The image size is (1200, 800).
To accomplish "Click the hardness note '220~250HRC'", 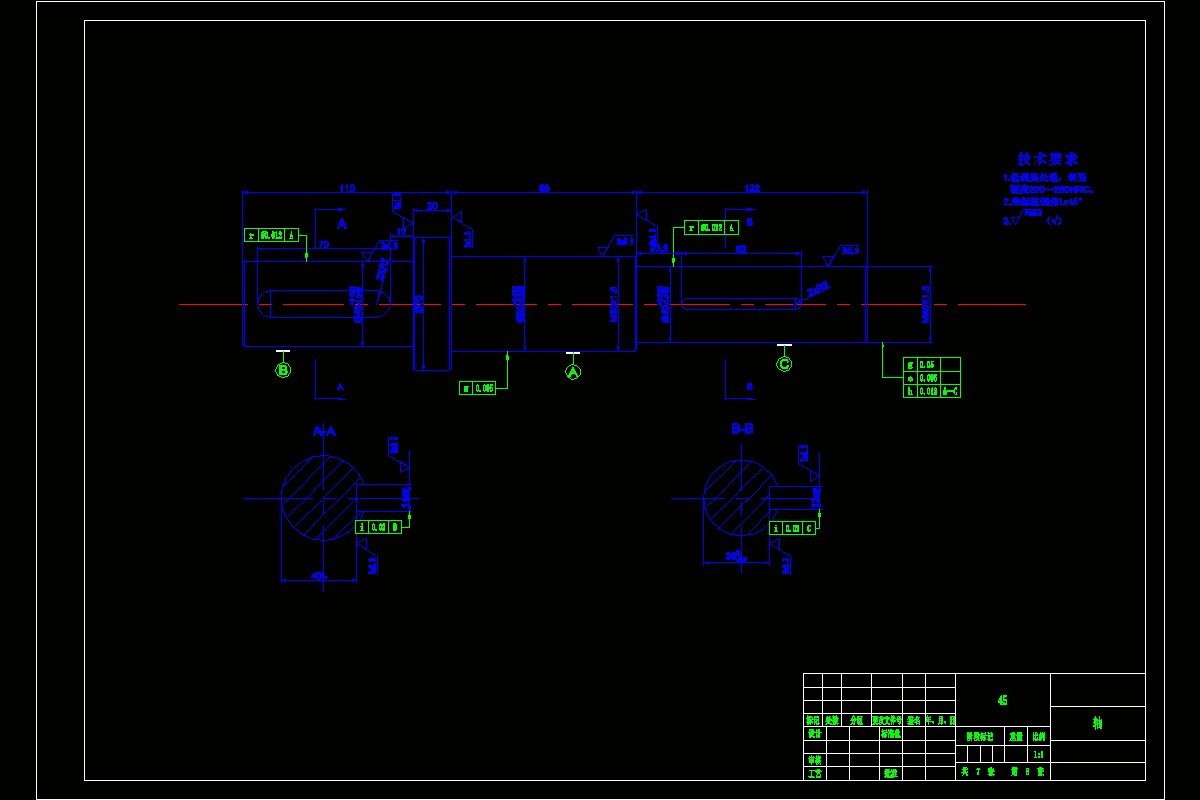I will pos(1058,189).
